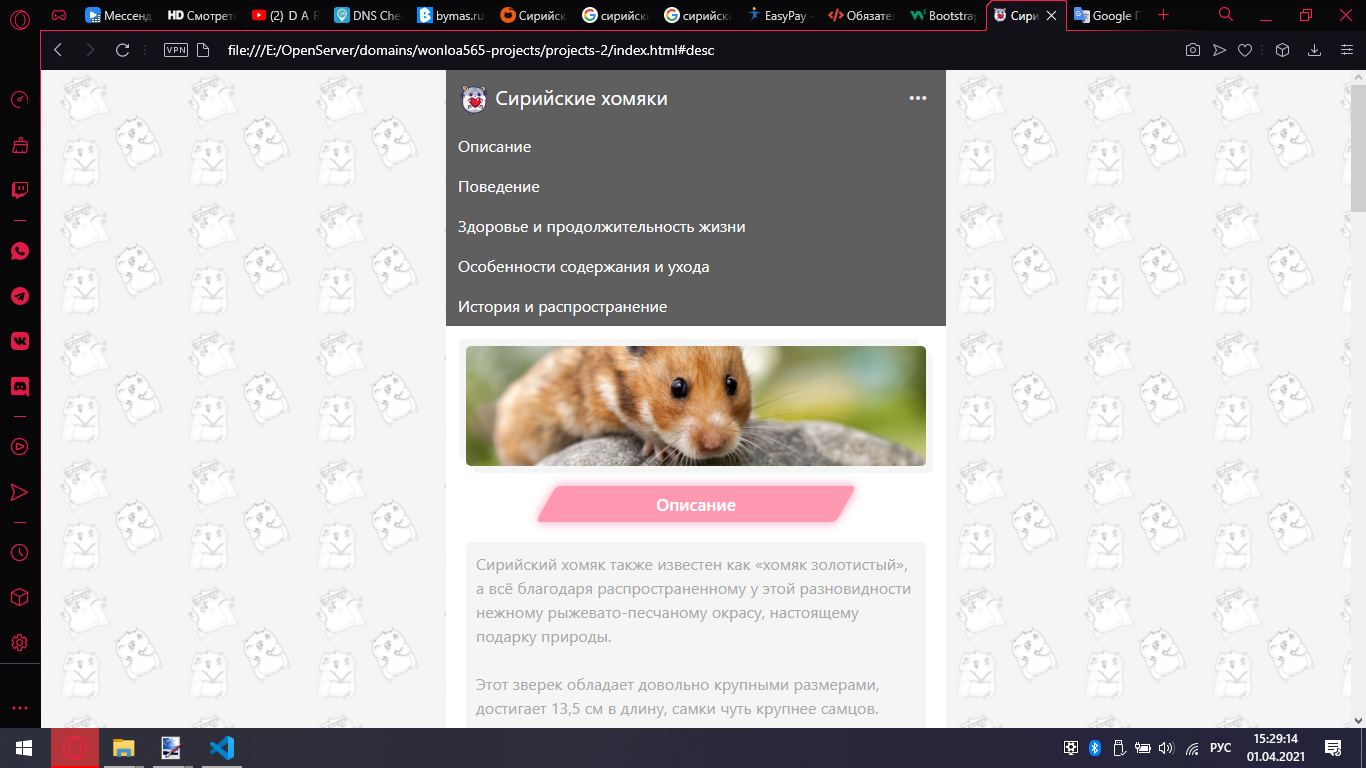Open the VK messenger sidebar icon
Screen dimensions: 1366x768
click(x=20, y=341)
